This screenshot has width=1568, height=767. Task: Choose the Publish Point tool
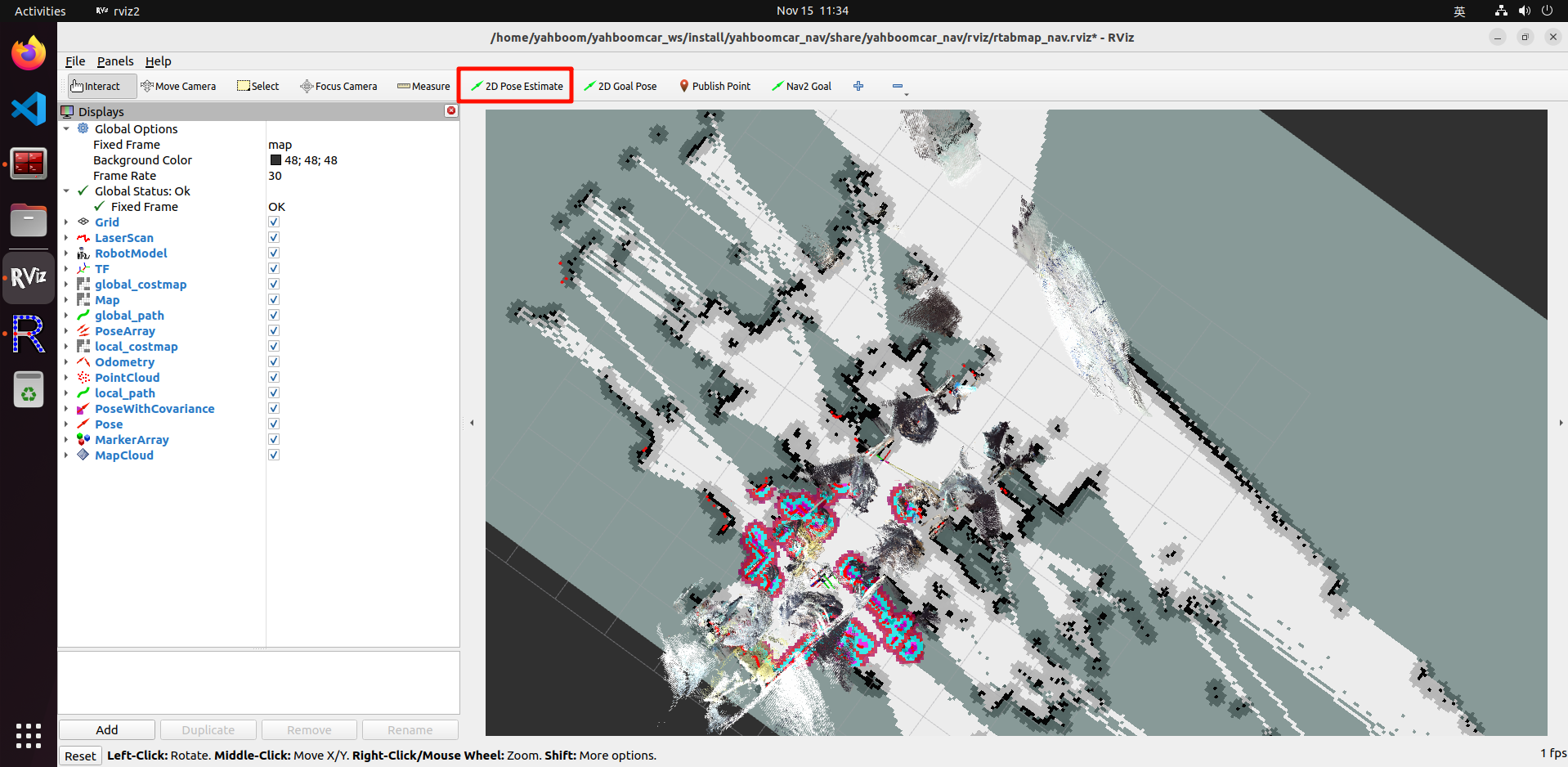pyautogui.click(x=715, y=86)
